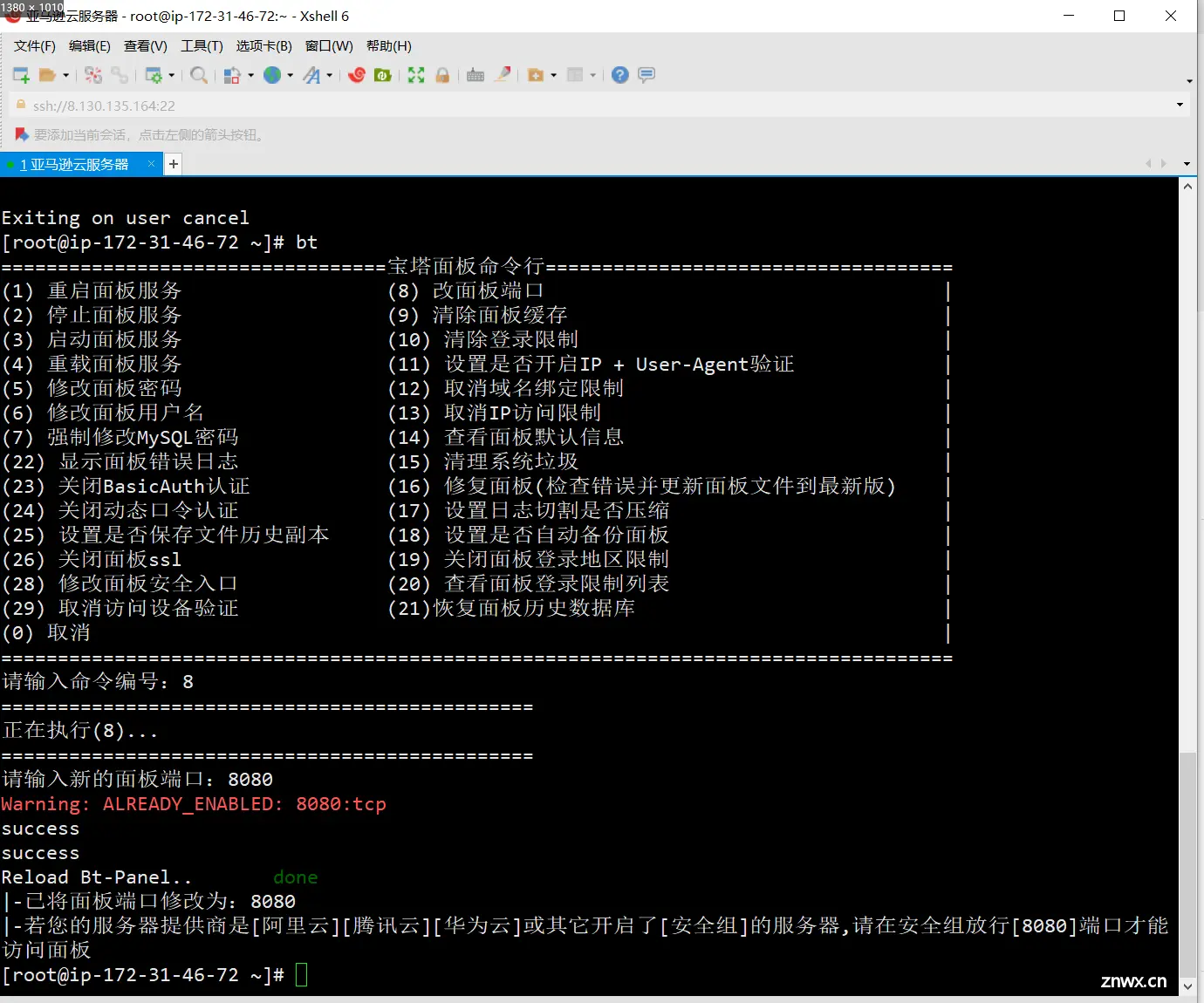This screenshot has width=1204, height=1003.
Task: Click the lock icon in the address bar
Action: point(22,105)
